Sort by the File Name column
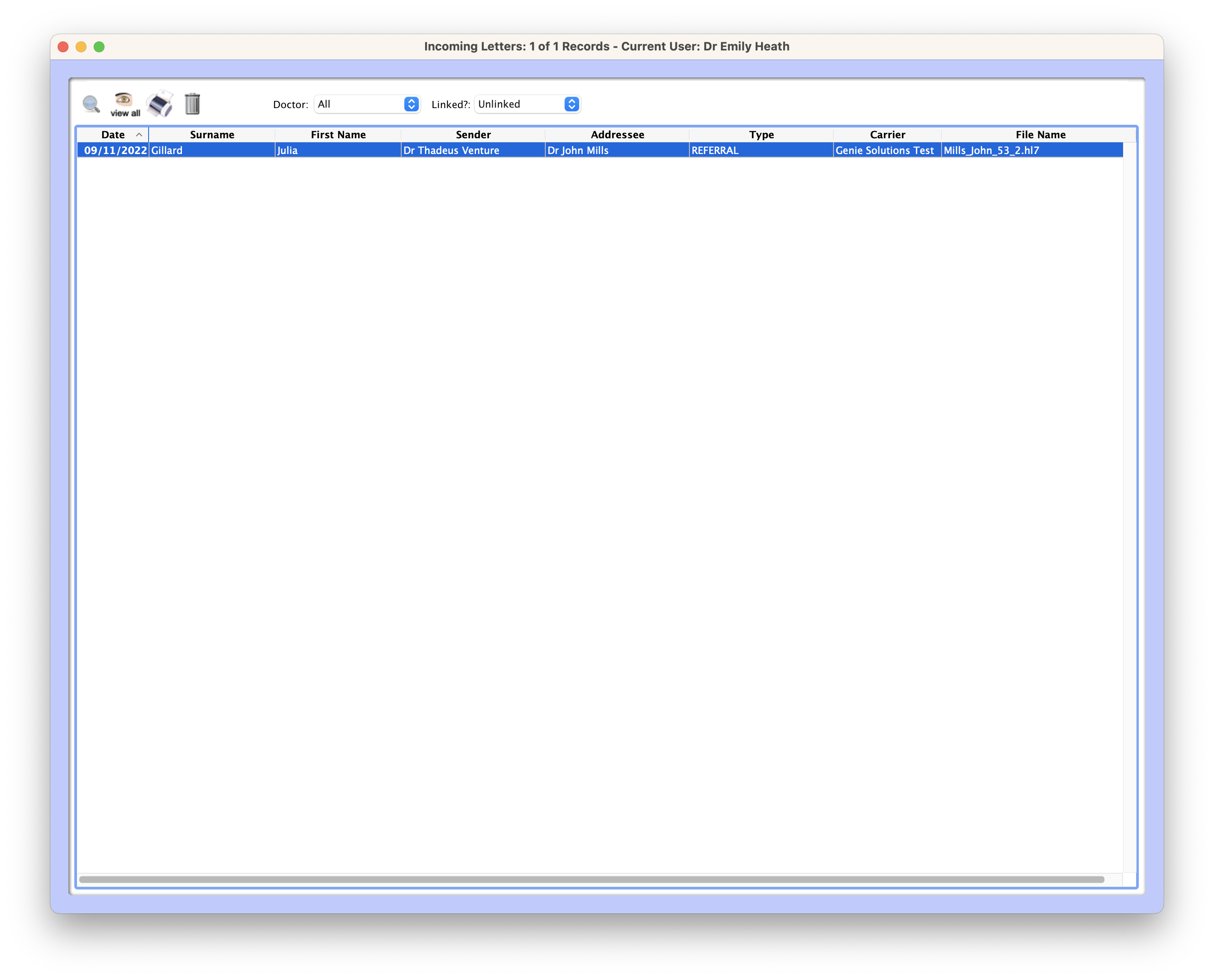Screen dimensions: 1214x980 (x=1040, y=134)
